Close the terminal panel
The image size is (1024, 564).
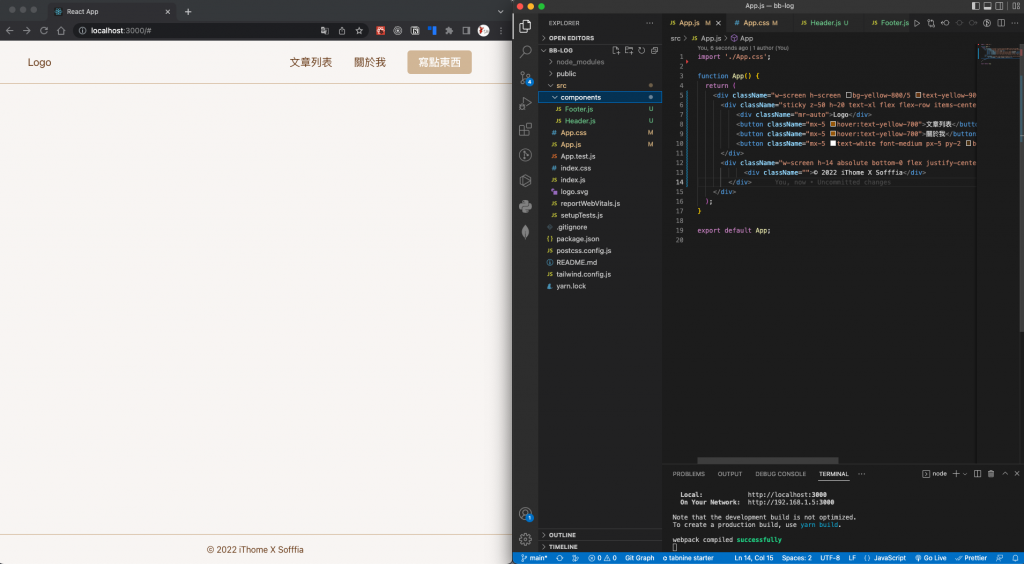(x=1017, y=474)
